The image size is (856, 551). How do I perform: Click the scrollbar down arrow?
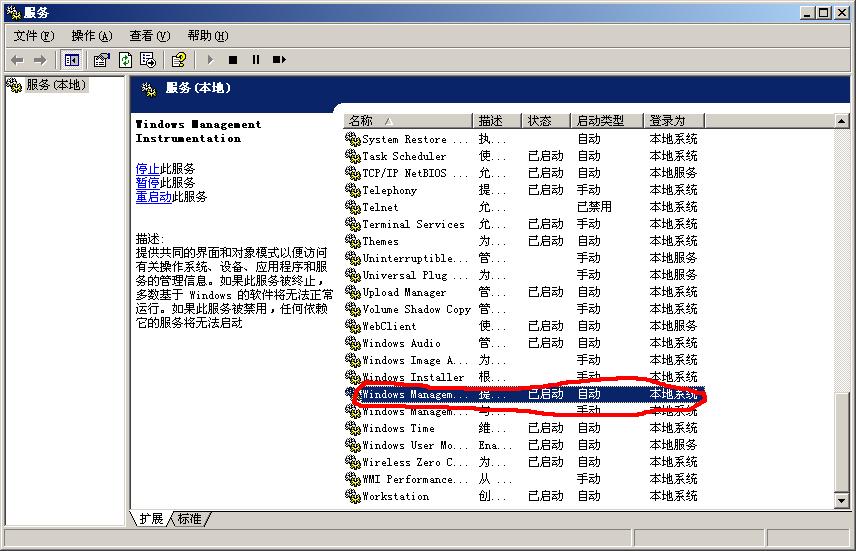841,500
